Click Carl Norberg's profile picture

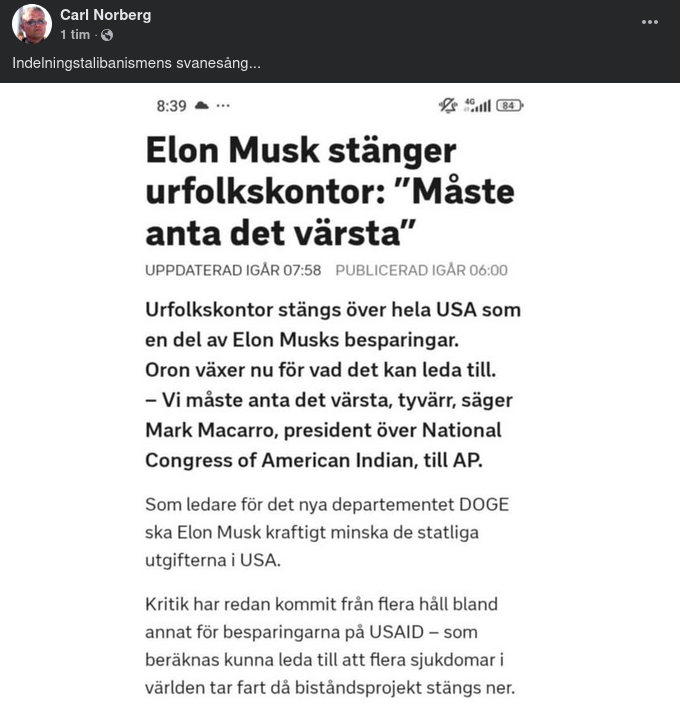32,24
